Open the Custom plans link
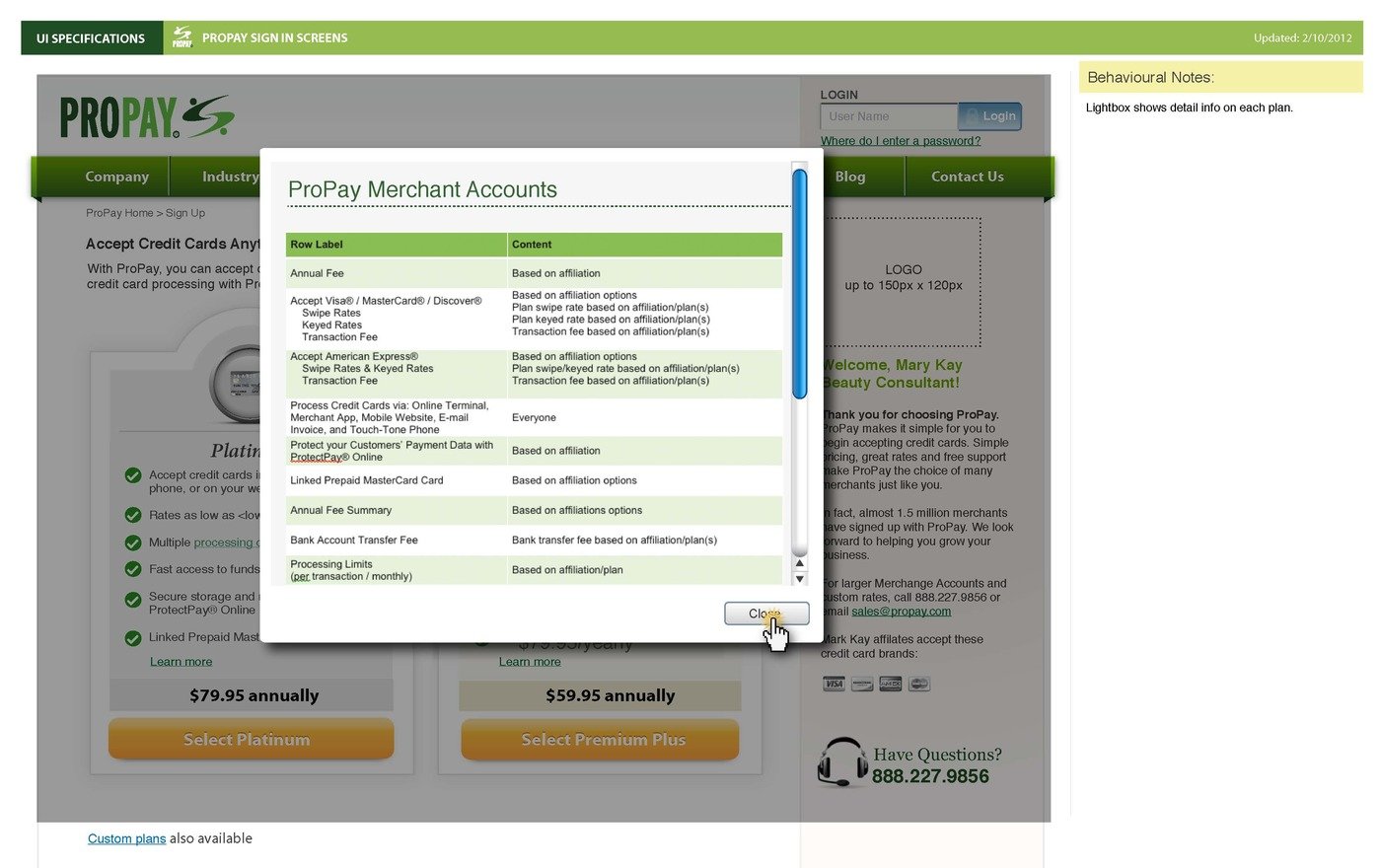1381x868 pixels. coord(126,838)
